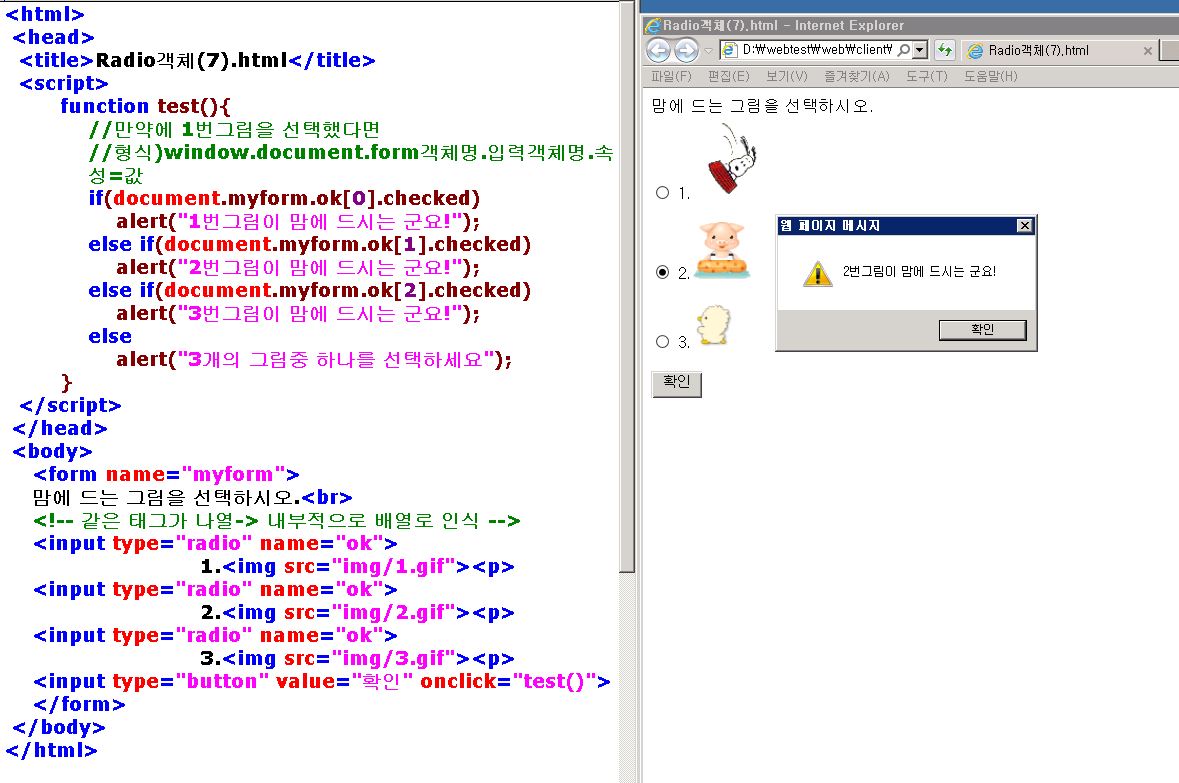This screenshot has width=1179, height=783.
Task: Open the 파일(F) menu
Action: [671, 76]
